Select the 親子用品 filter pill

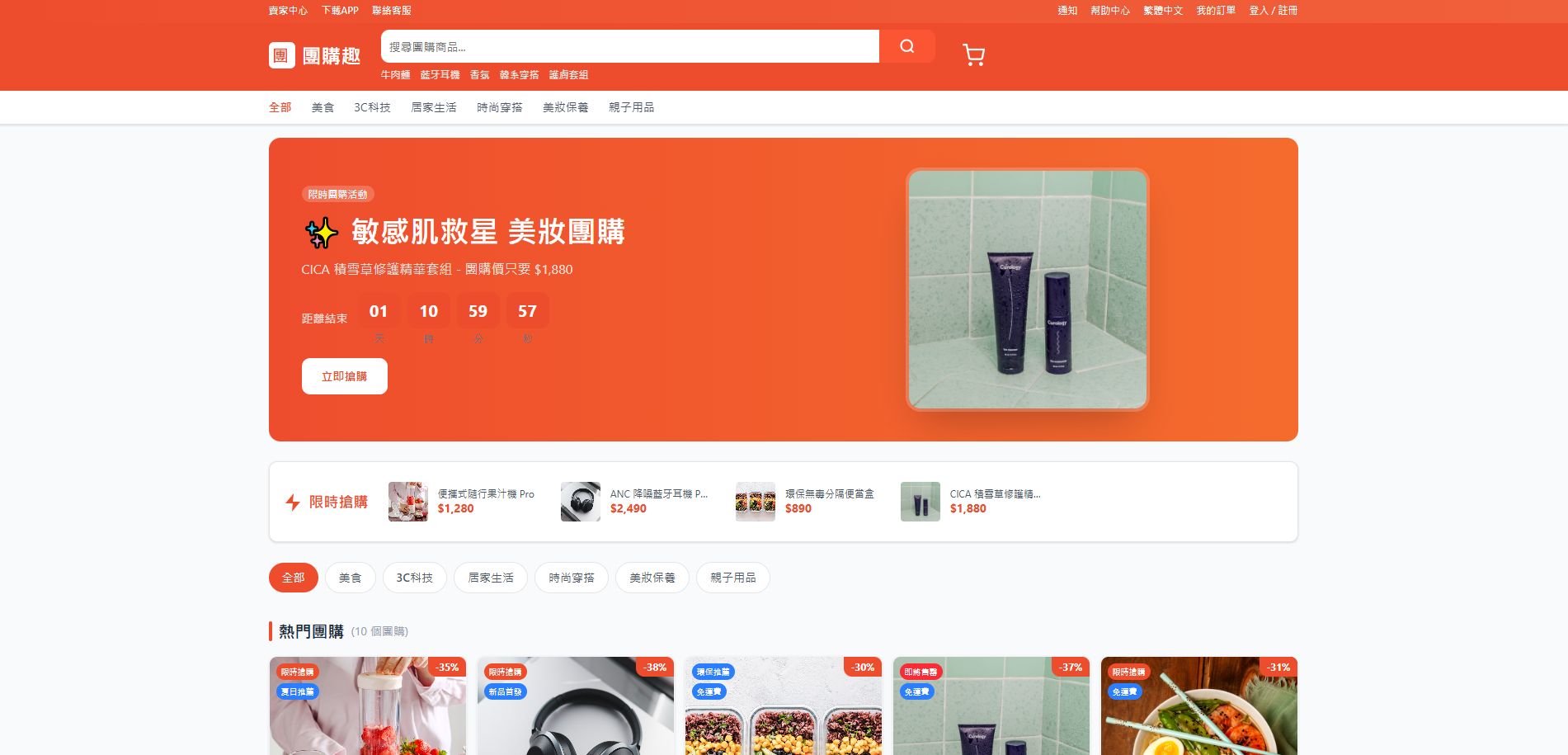coord(733,578)
